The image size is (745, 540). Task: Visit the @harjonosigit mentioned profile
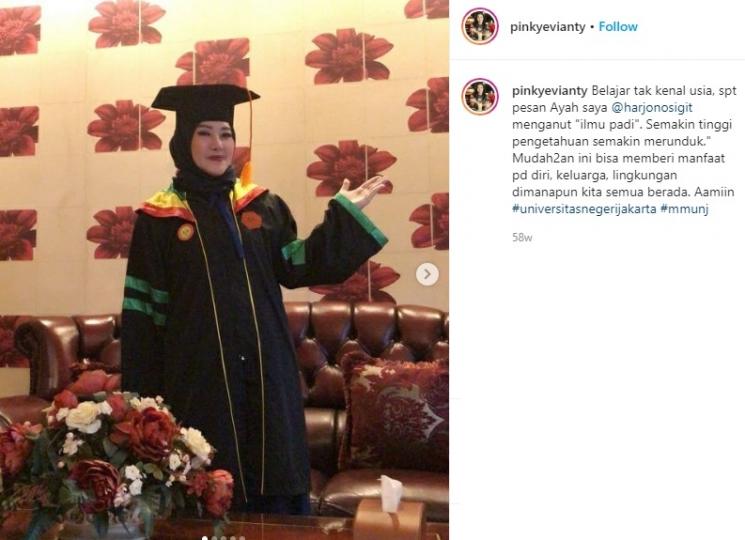(x=651, y=108)
